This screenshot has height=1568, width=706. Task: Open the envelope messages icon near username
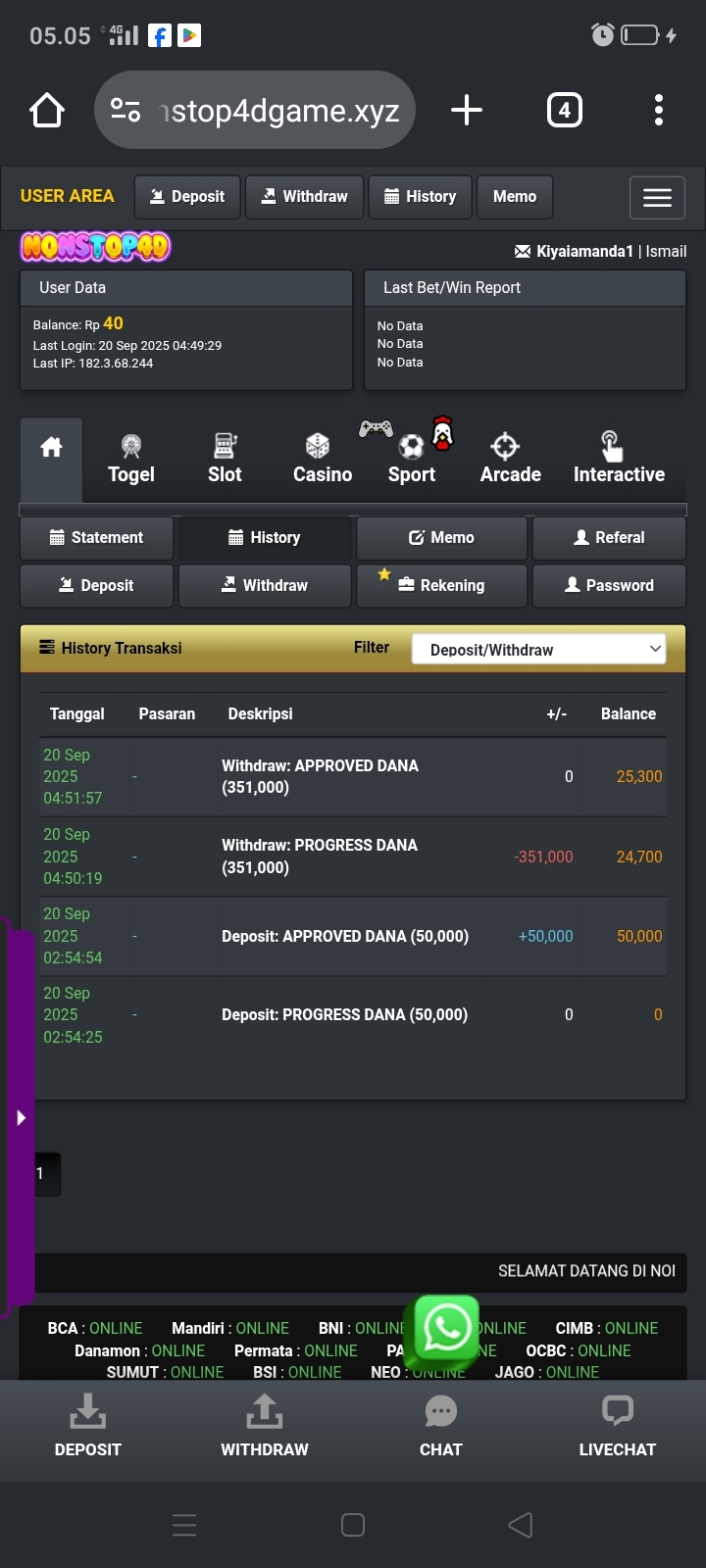tap(523, 252)
